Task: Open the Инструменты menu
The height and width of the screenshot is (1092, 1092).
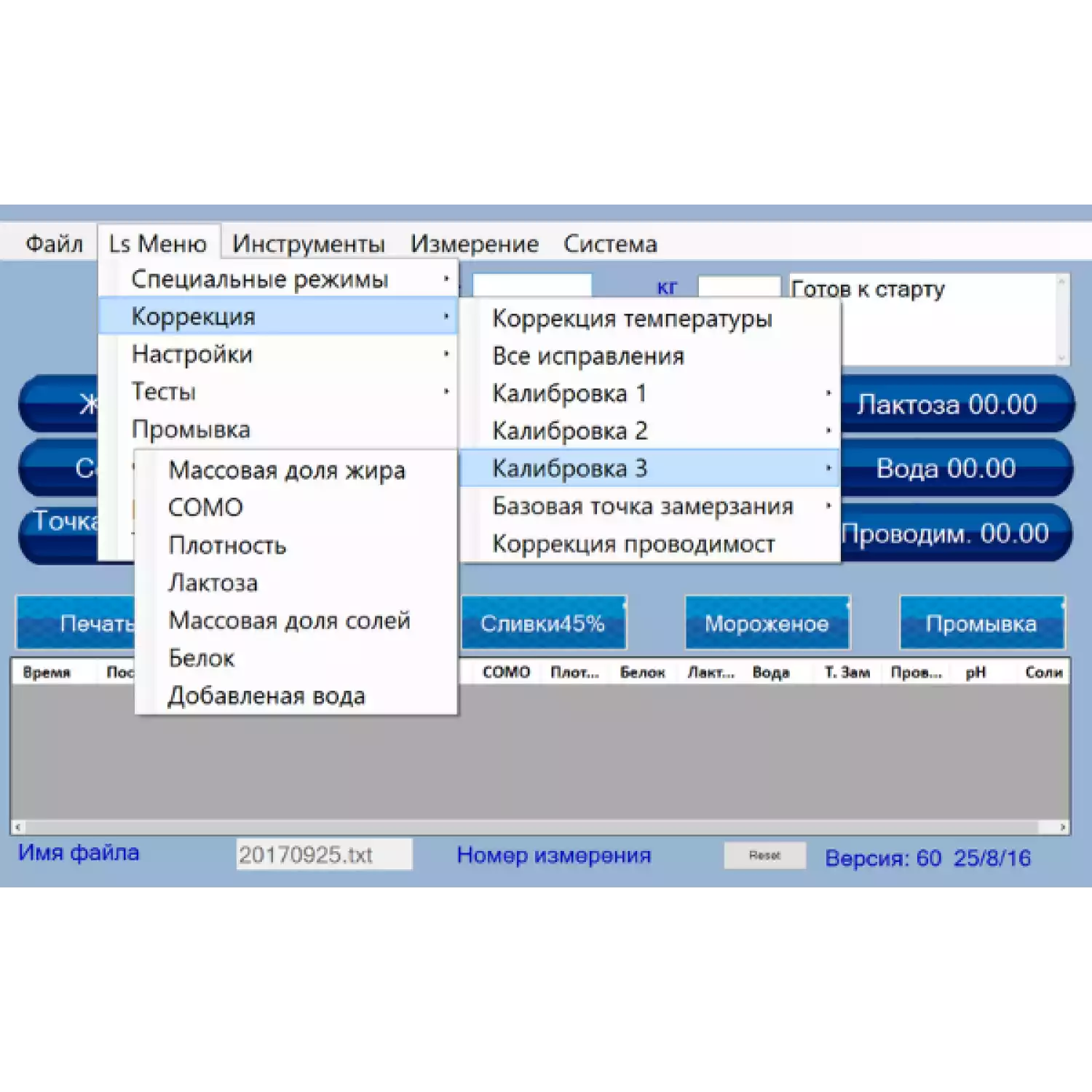Action: click(308, 243)
